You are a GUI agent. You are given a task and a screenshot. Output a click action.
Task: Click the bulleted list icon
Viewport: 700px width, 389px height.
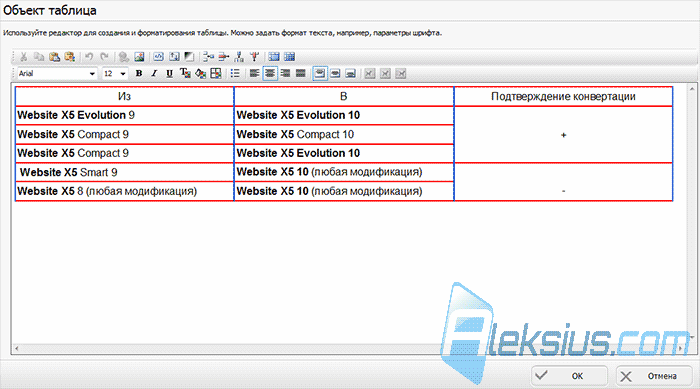pos(235,73)
